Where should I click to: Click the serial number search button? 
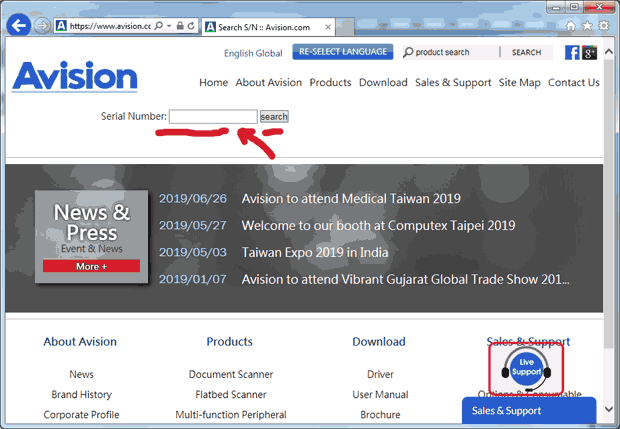pyautogui.click(x=274, y=117)
